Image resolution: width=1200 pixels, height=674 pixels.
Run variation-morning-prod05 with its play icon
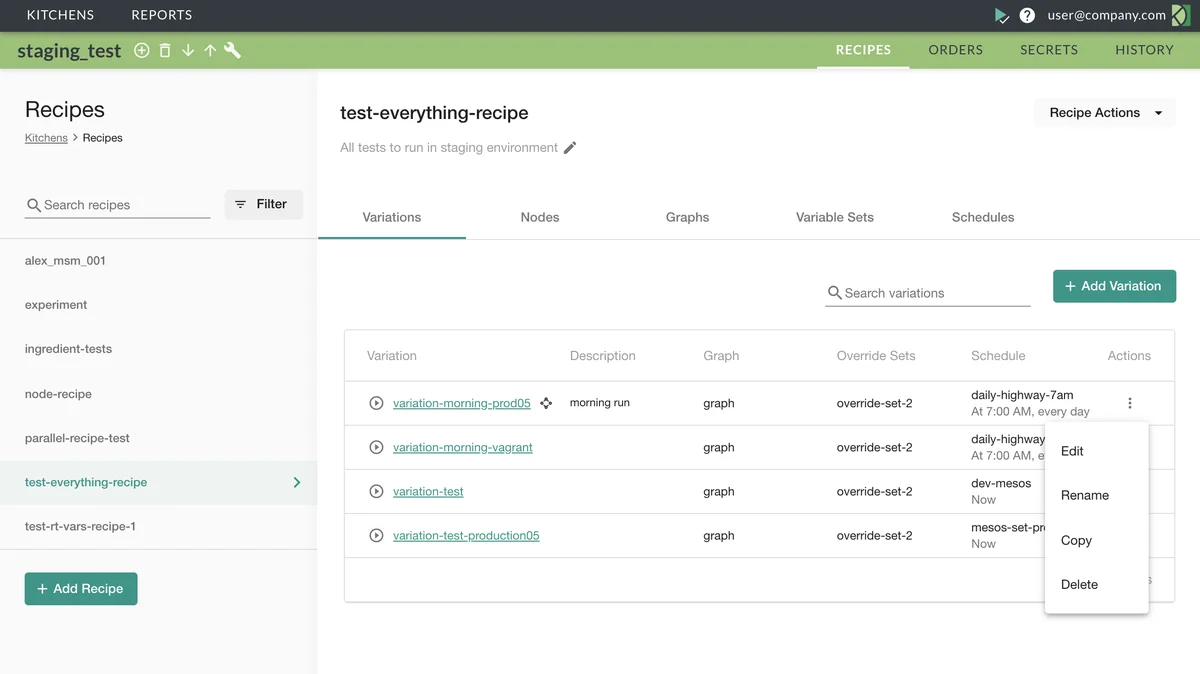(x=376, y=403)
